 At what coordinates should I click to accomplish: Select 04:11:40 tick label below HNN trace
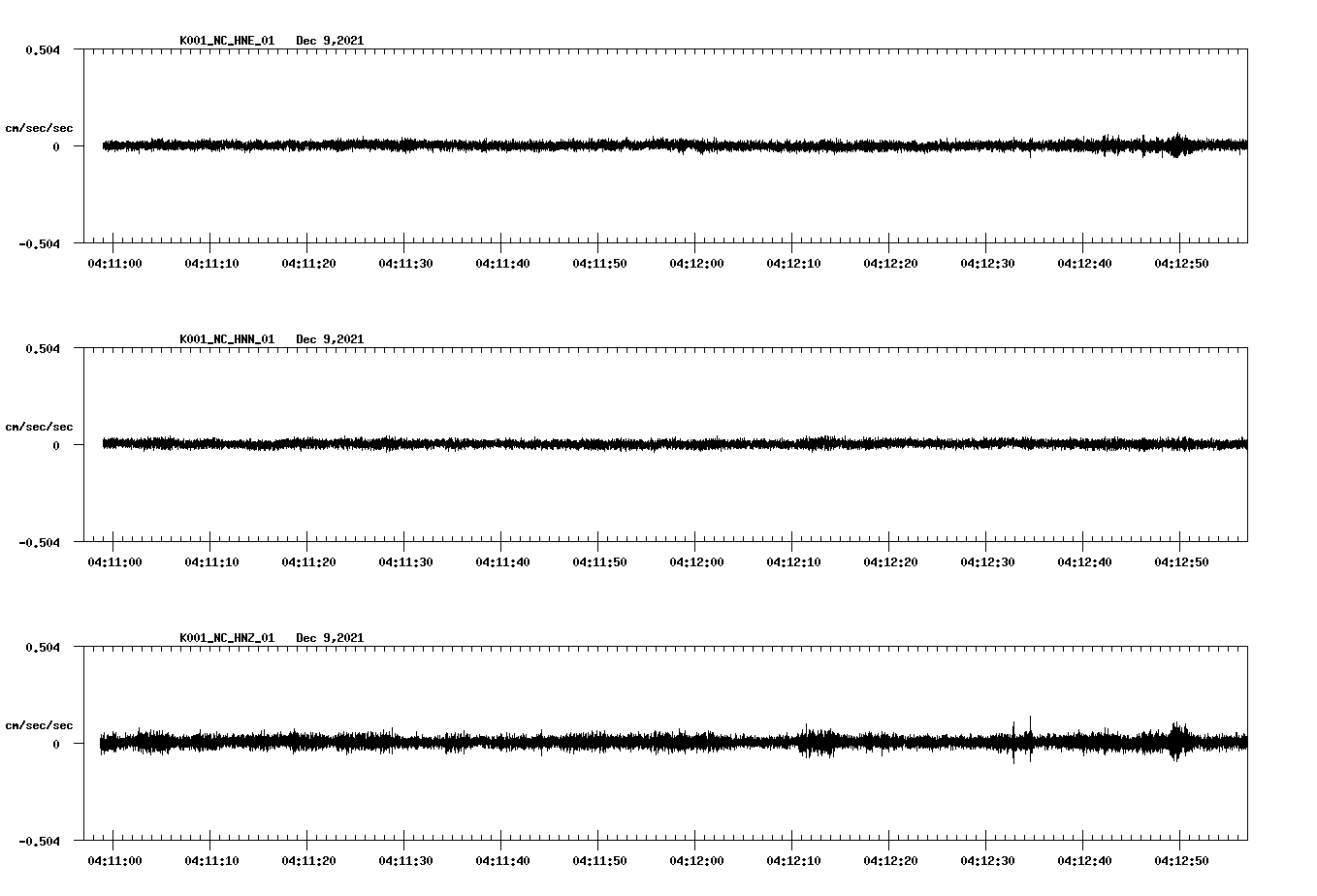point(502,562)
